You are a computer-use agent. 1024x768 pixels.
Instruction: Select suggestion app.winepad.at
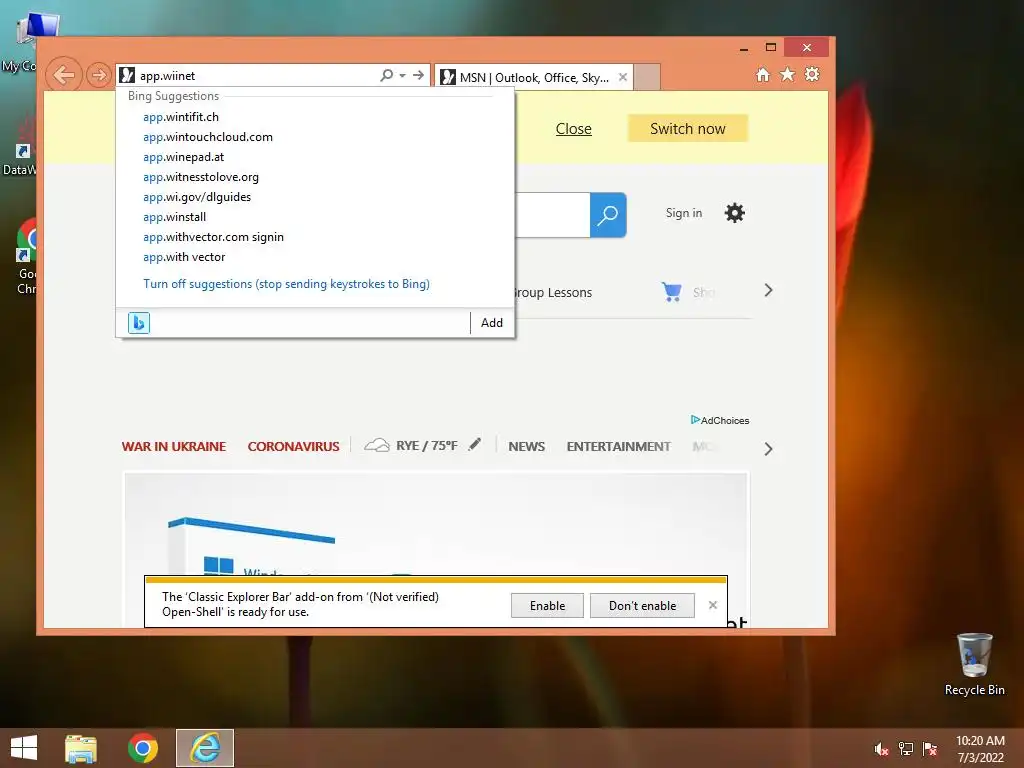click(x=184, y=157)
